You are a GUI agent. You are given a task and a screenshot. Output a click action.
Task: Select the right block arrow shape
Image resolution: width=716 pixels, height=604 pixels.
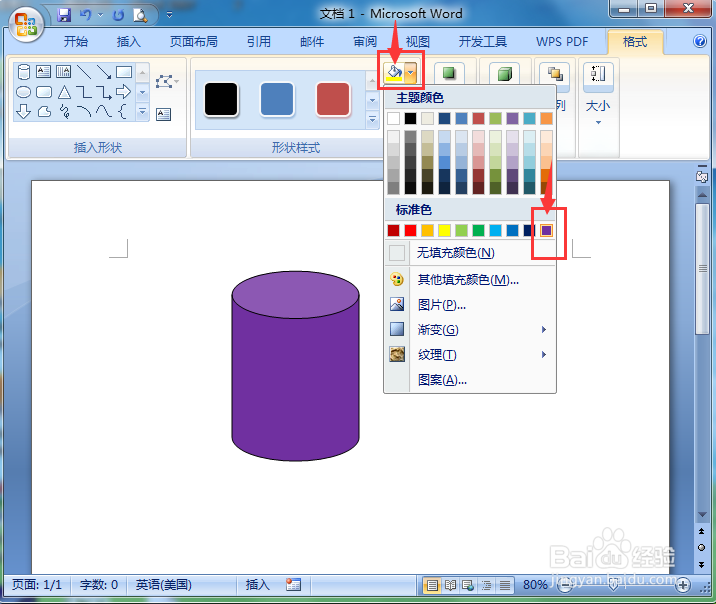(x=124, y=92)
